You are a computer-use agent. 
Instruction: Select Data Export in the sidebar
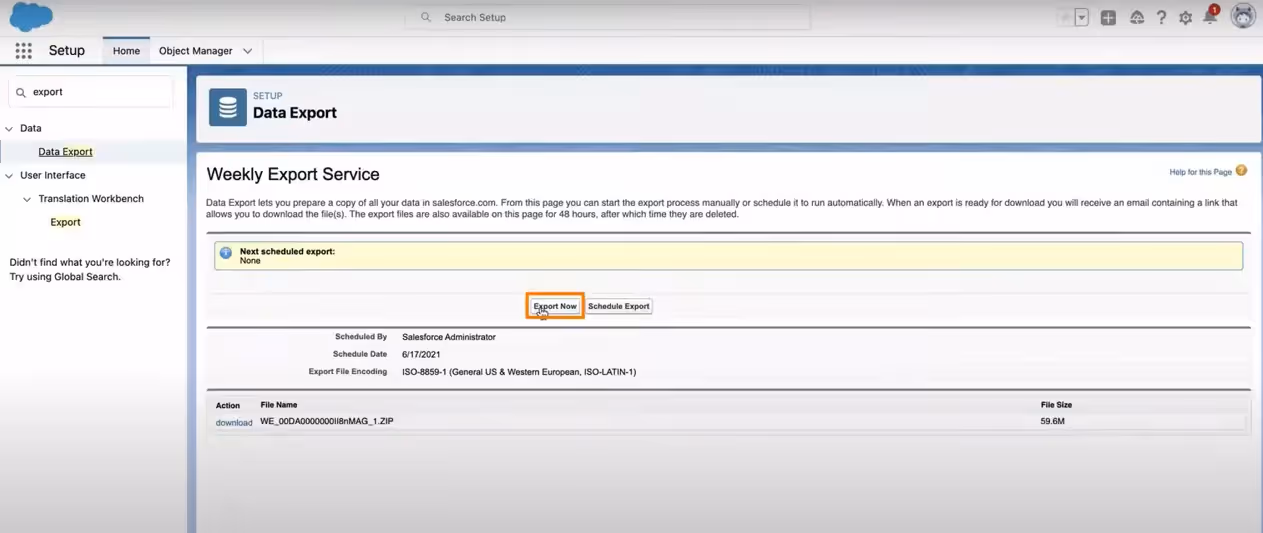66,152
